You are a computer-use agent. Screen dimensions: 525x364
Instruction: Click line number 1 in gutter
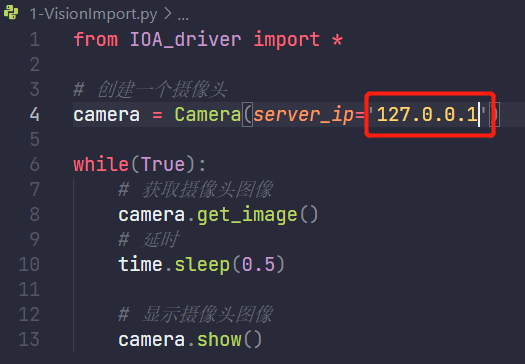click(x=35, y=40)
